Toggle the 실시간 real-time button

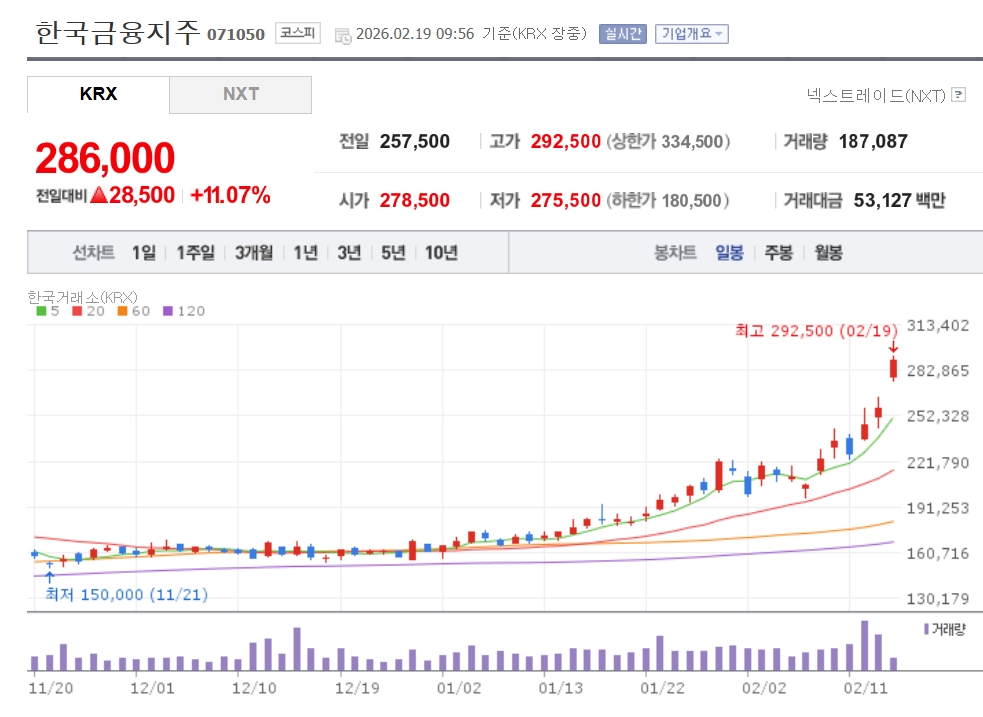tap(623, 34)
